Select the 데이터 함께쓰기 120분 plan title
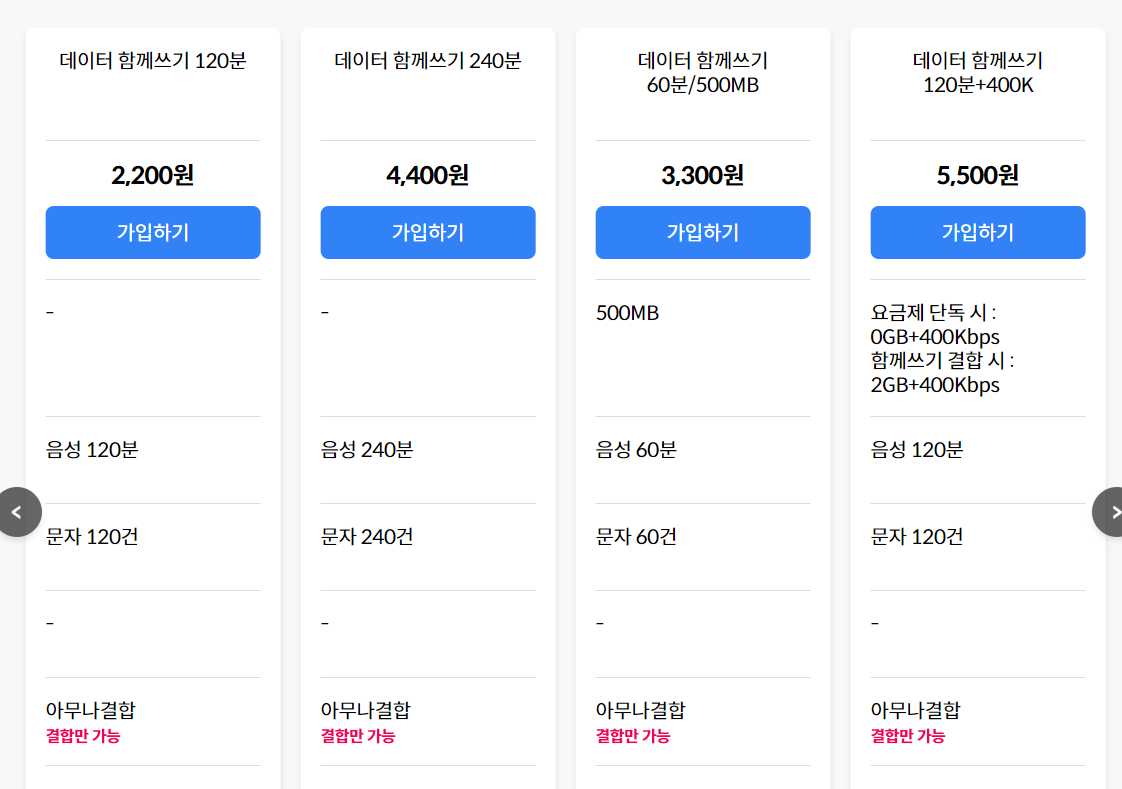The image size is (1122, 789). pyautogui.click(x=152, y=61)
